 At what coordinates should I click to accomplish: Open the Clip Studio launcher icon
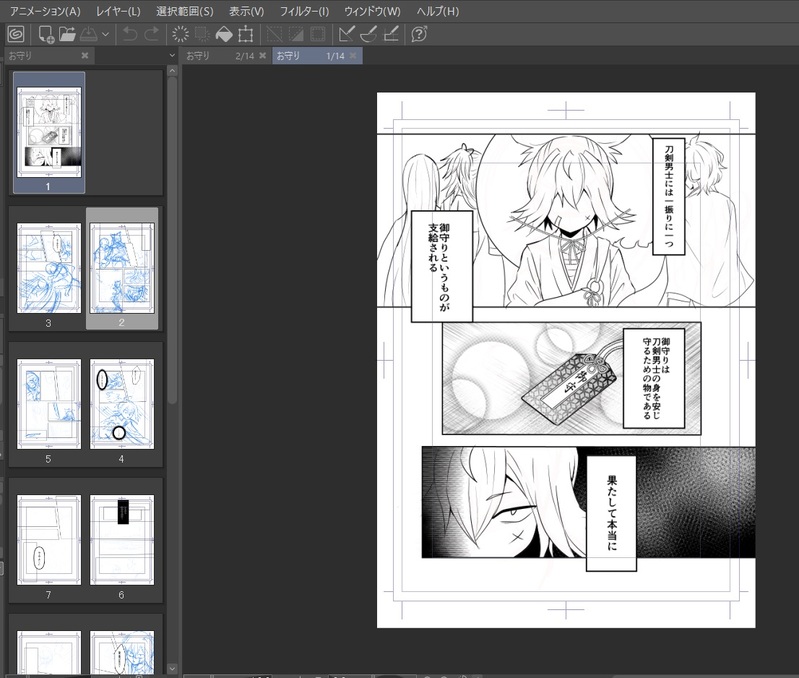[x=16, y=35]
